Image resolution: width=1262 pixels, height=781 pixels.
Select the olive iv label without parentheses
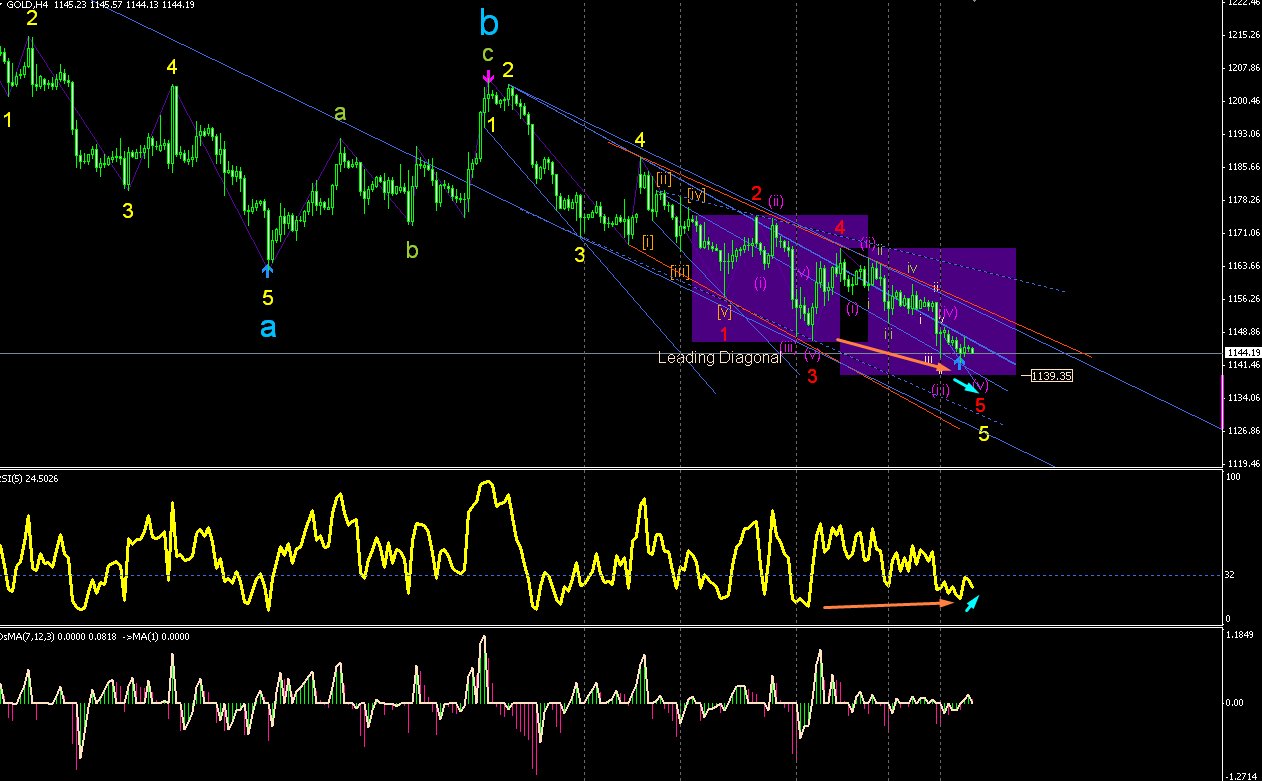click(x=912, y=268)
